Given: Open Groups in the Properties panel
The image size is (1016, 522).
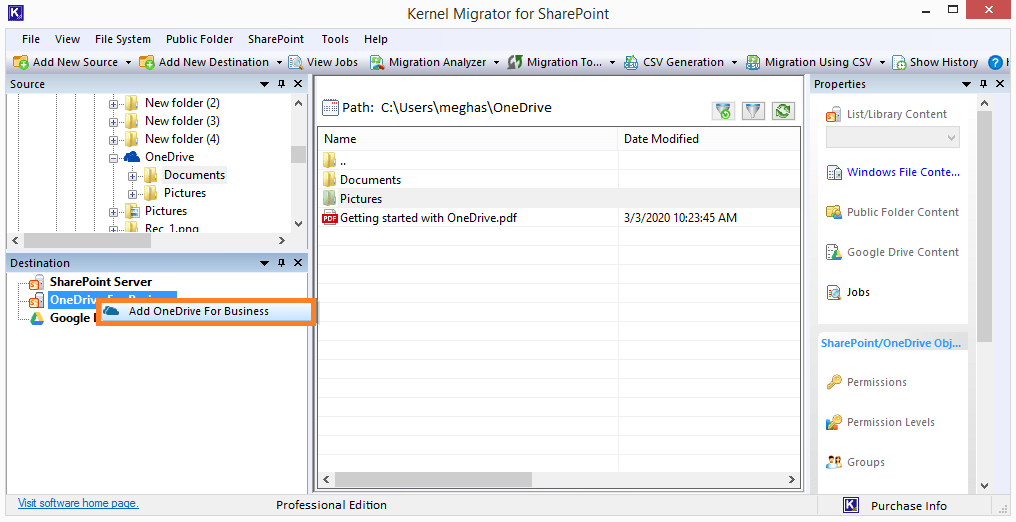Looking at the screenshot, I should pyautogui.click(x=865, y=462).
